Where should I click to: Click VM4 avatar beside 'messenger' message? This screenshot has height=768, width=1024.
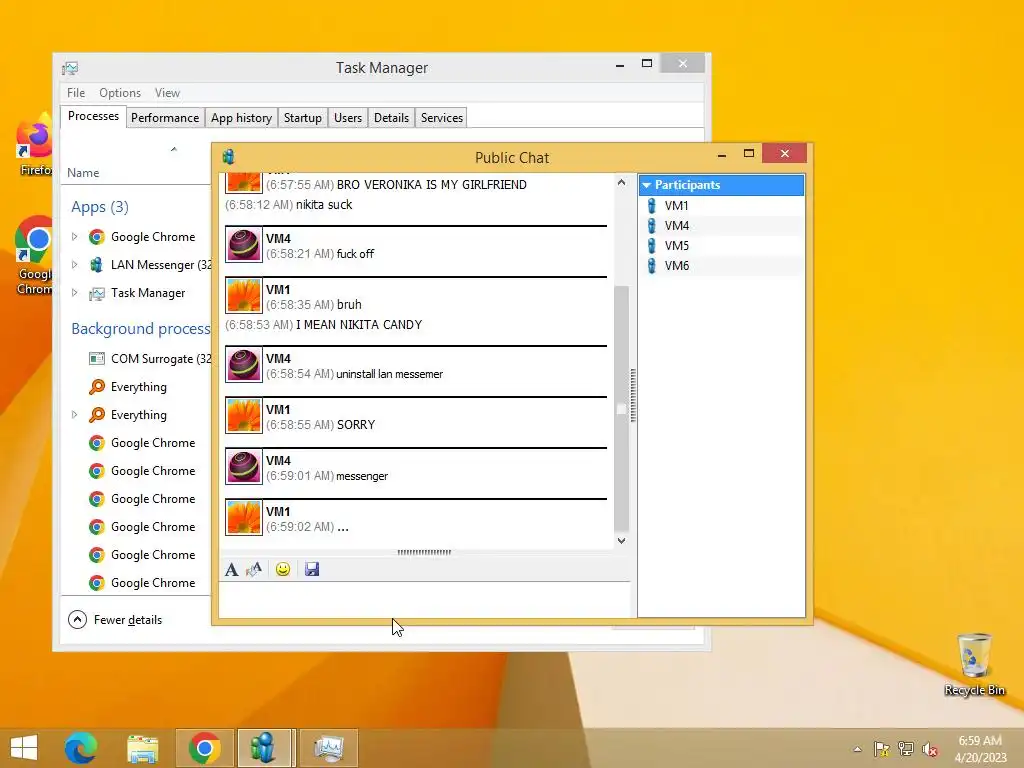click(244, 467)
